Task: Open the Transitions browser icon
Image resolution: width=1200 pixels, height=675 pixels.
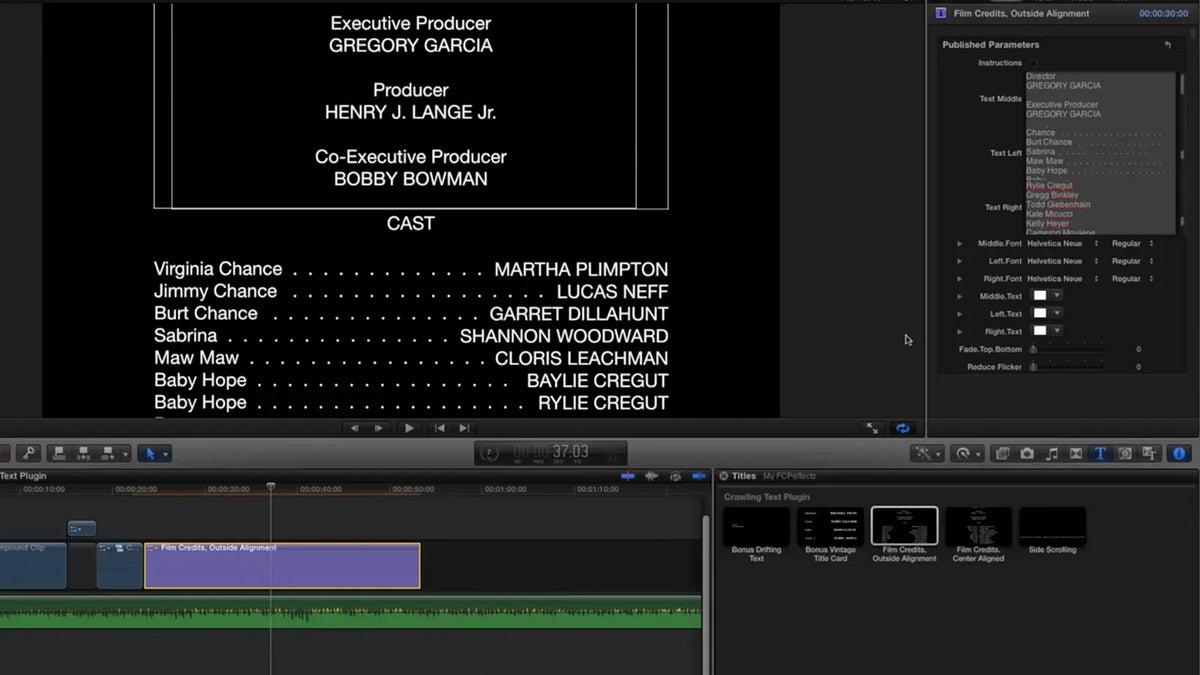Action: click(x=1076, y=454)
